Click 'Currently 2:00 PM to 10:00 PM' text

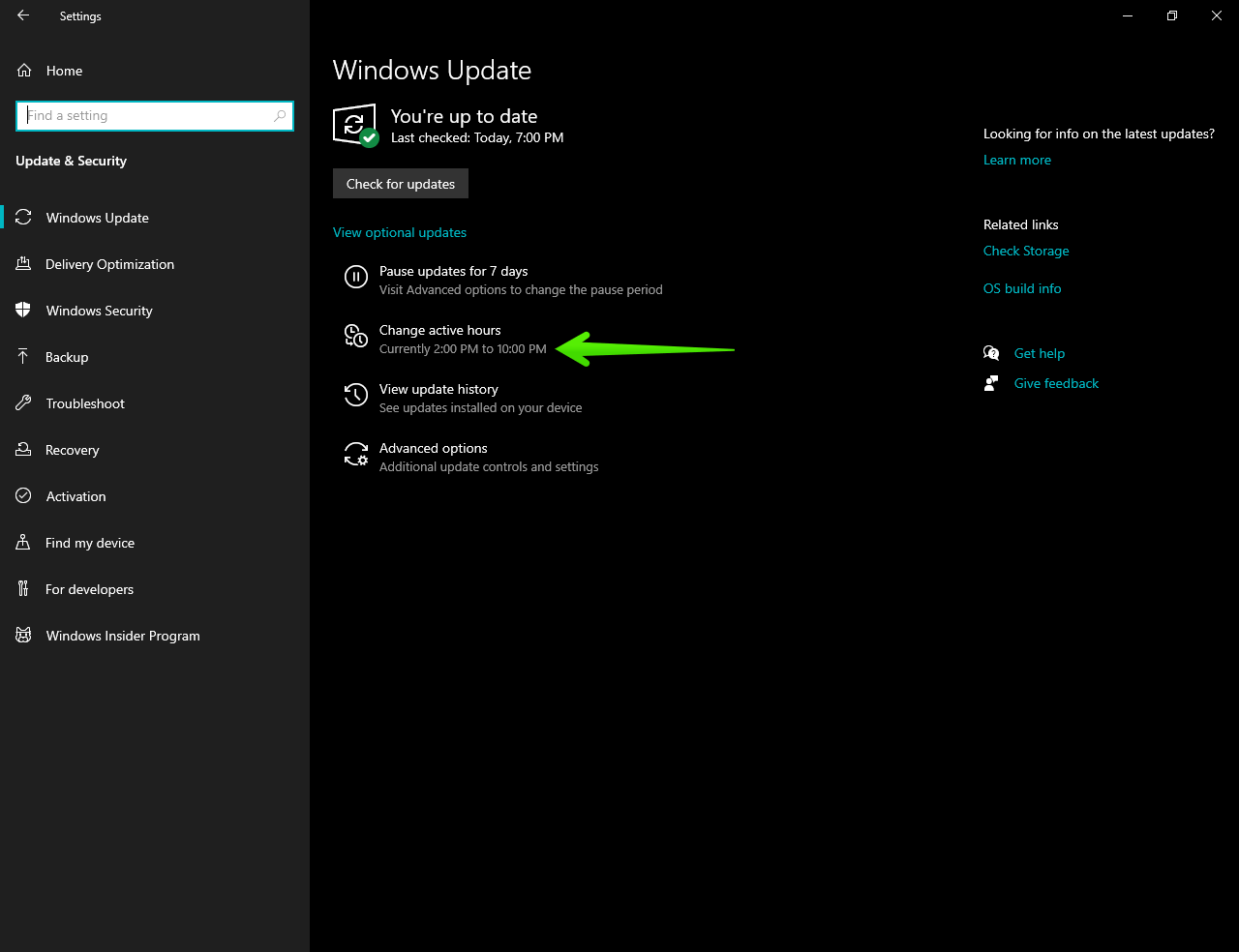pyautogui.click(x=463, y=349)
